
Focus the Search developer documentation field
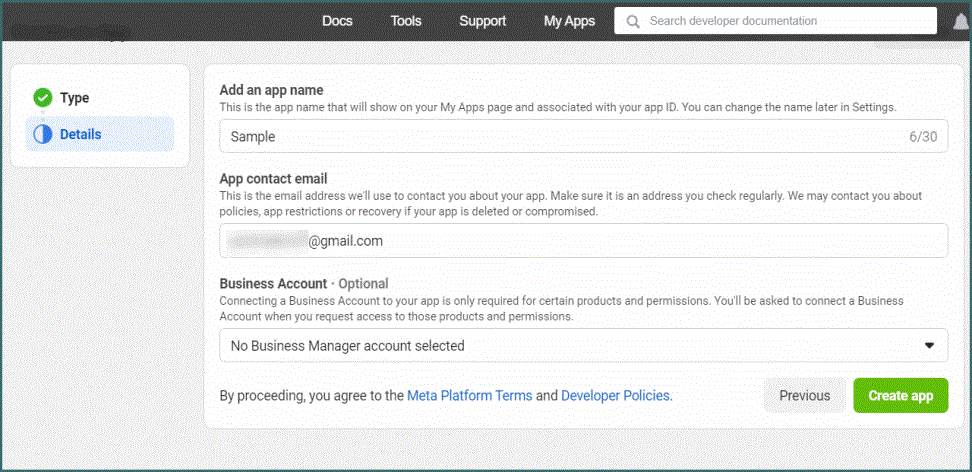785,21
